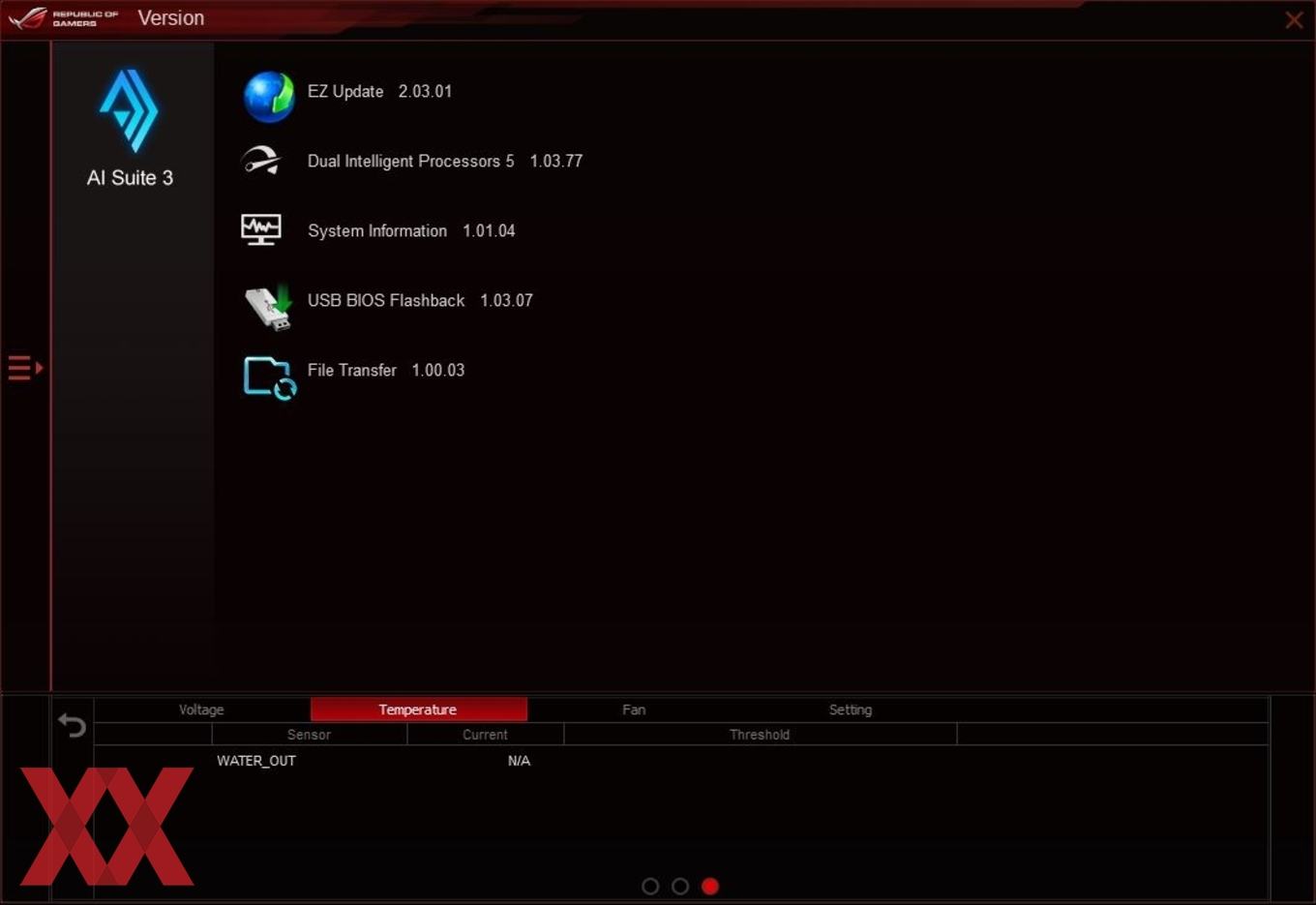Image resolution: width=1316 pixels, height=905 pixels.
Task: Switch to the Voltage tab
Action: coord(201,709)
